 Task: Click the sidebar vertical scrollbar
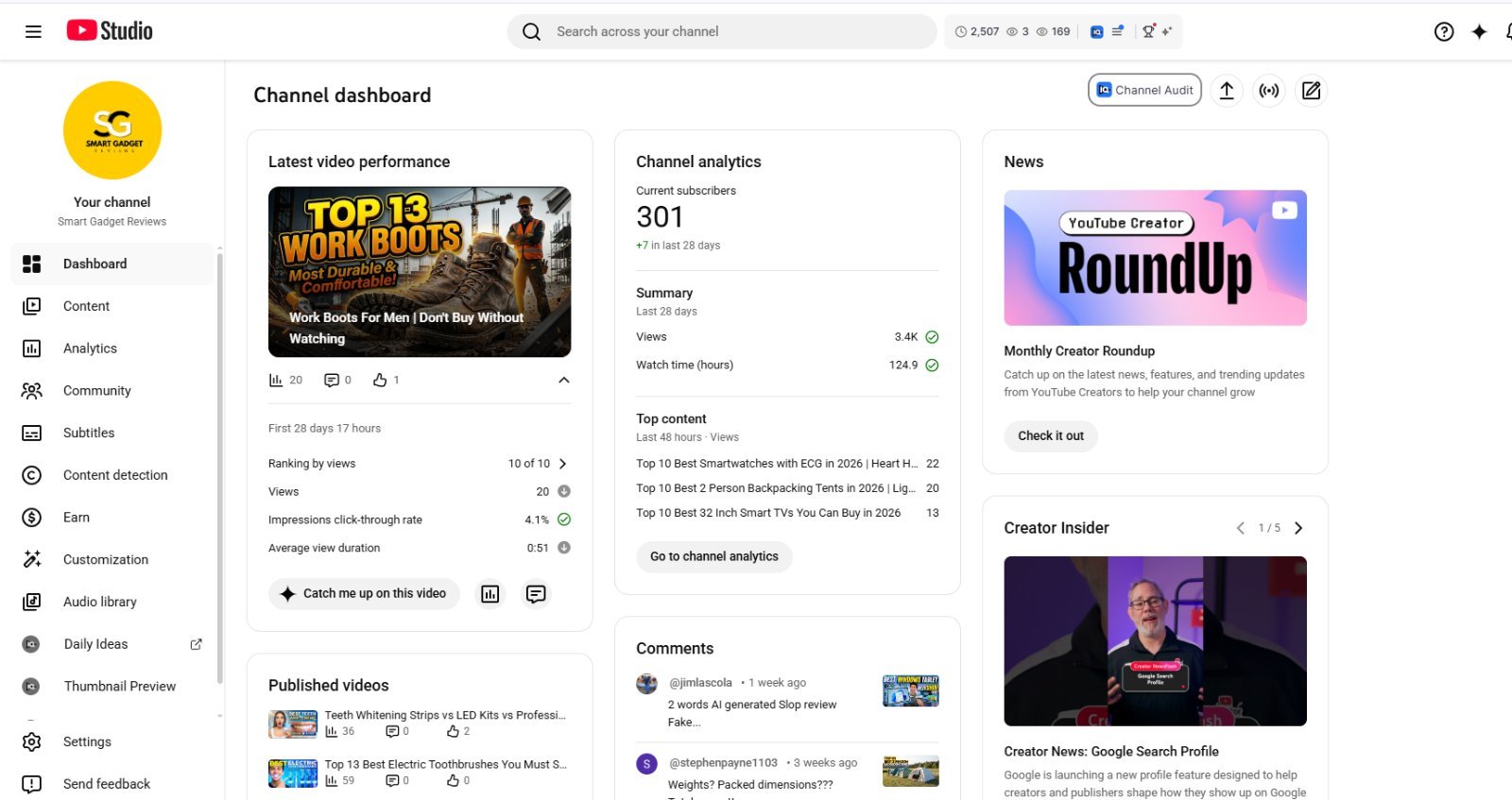220,468
